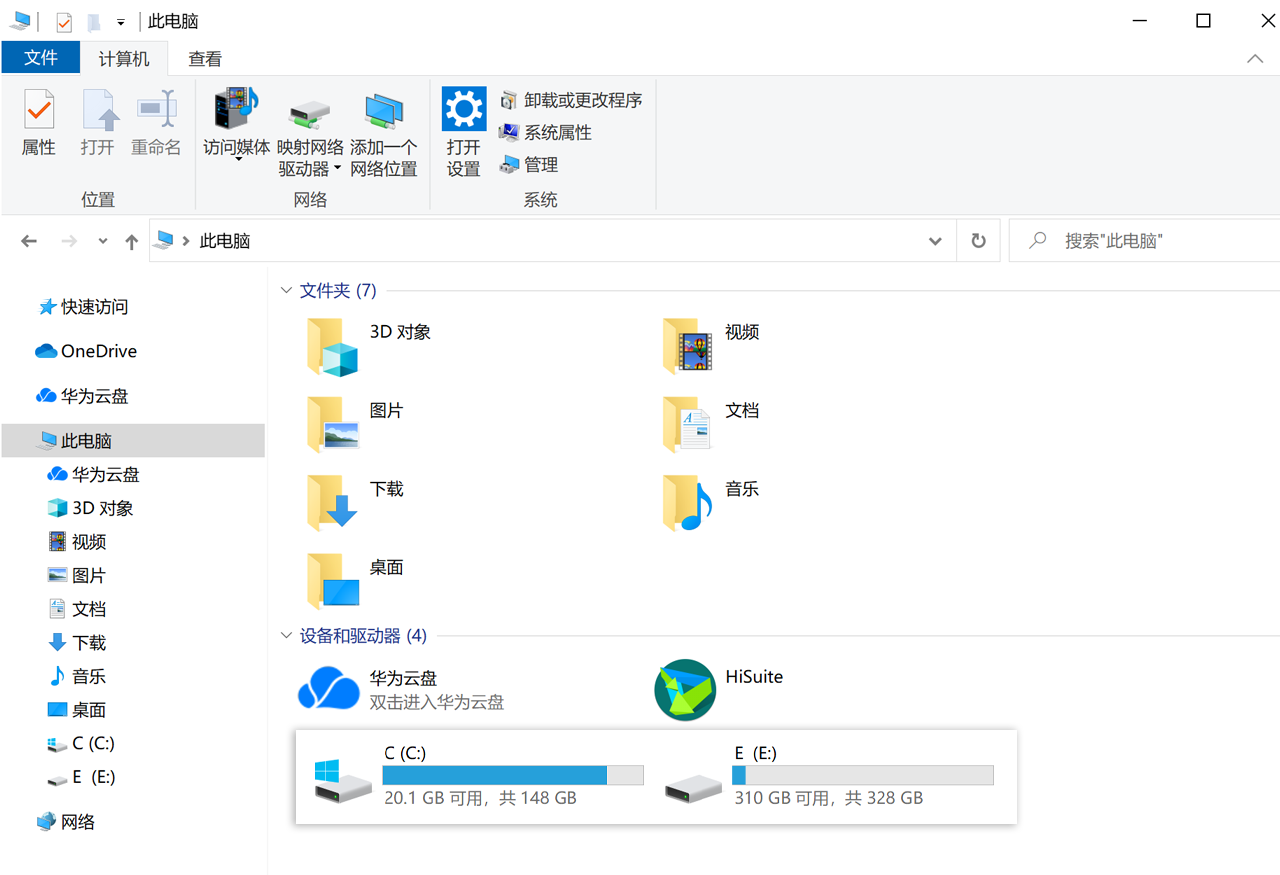This screenshot has width=1280, height=875.
Task: Click 系统属性 in the ribbon
Action: pos(557,132)
